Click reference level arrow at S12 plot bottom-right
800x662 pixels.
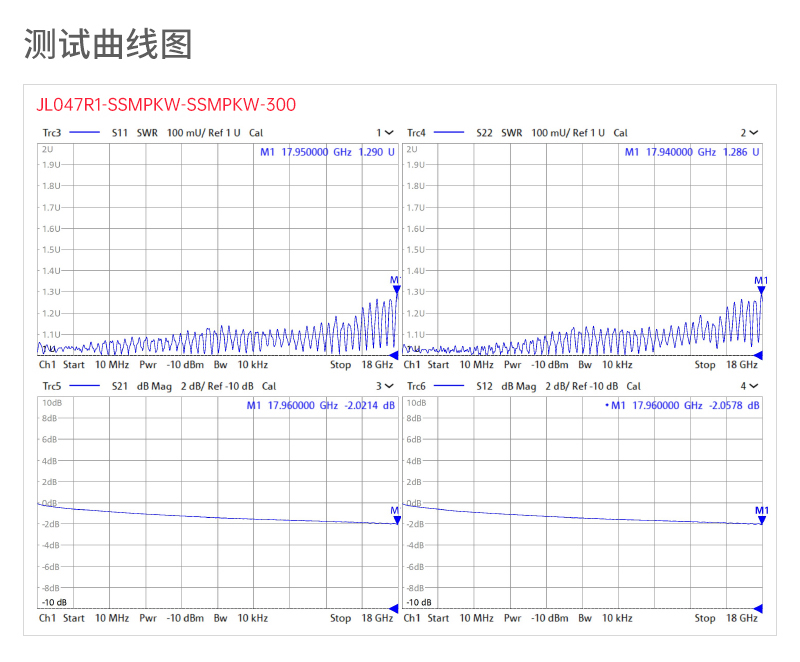[758, 608]
